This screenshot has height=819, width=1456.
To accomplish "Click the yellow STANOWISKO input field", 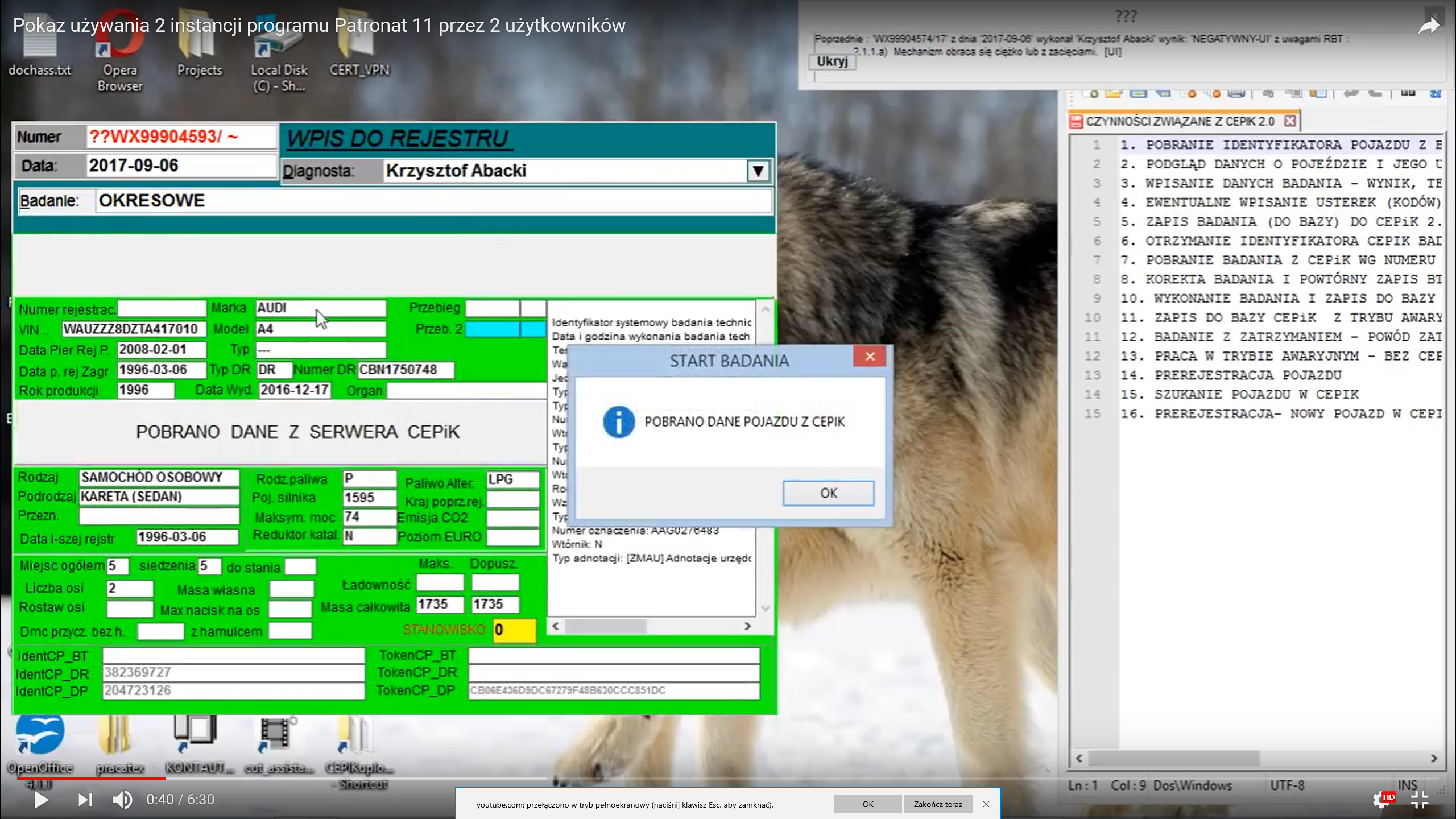I will [x=514, y=630].
